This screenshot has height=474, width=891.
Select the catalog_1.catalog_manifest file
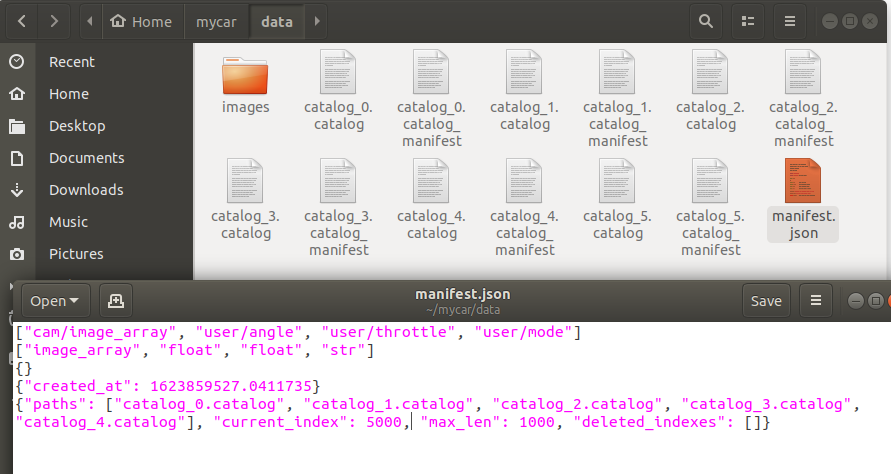(617, 99)
